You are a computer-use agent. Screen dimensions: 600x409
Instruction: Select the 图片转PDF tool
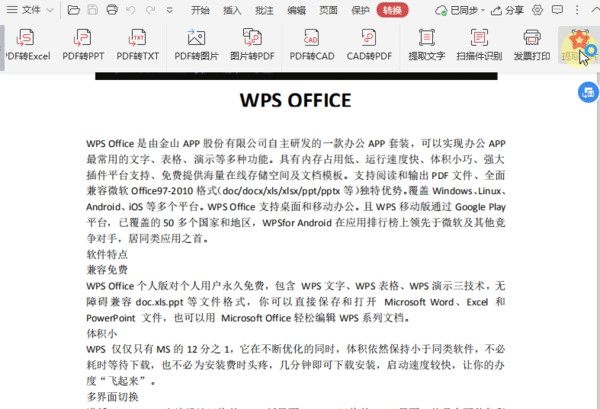coord(252,45)
